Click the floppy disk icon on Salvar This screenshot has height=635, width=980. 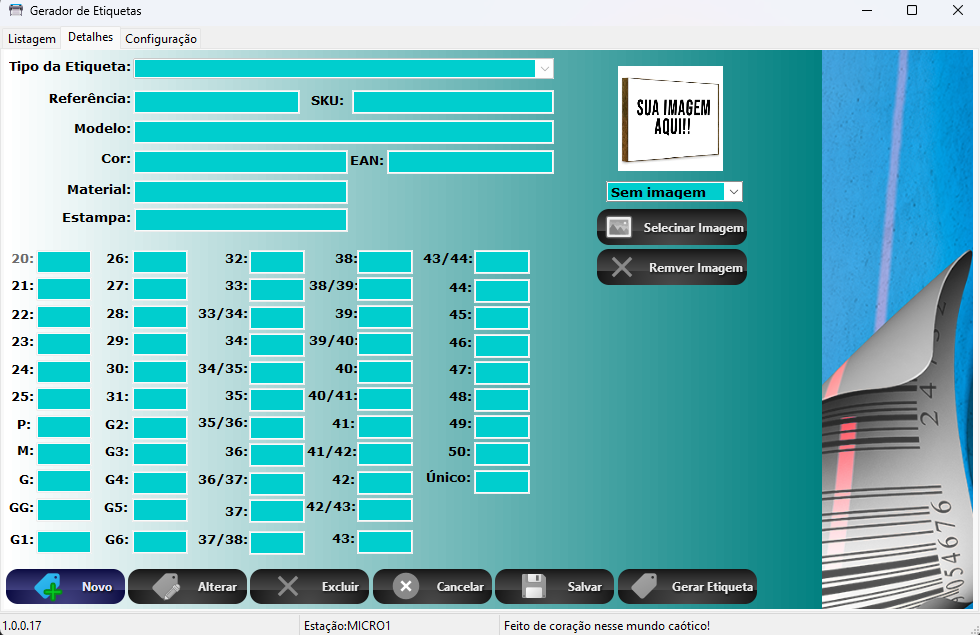[x=534, y=587]
